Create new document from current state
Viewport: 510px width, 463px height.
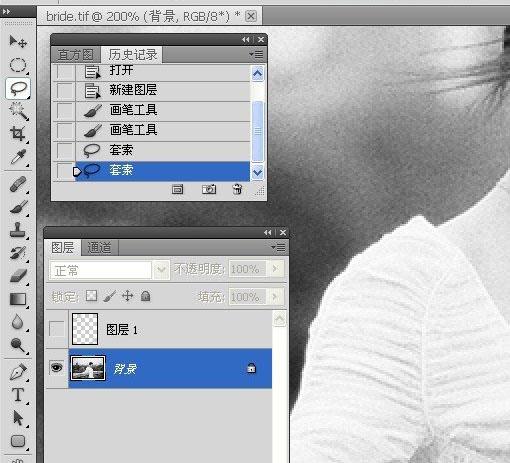(x=177, y=190)
